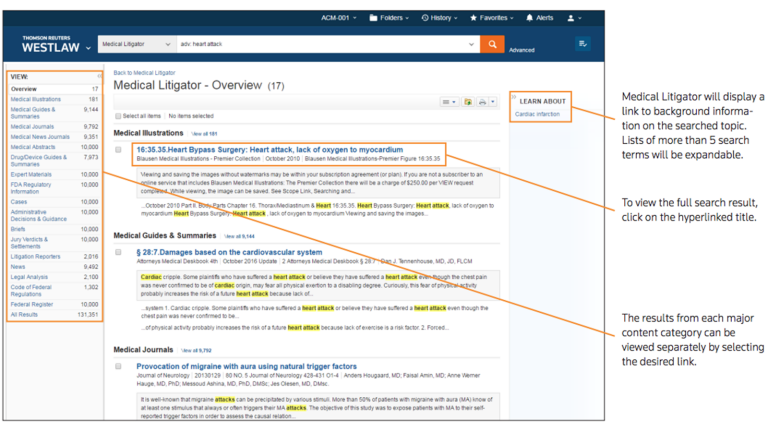Click the 'No items selected' status text

pos(191,117)
